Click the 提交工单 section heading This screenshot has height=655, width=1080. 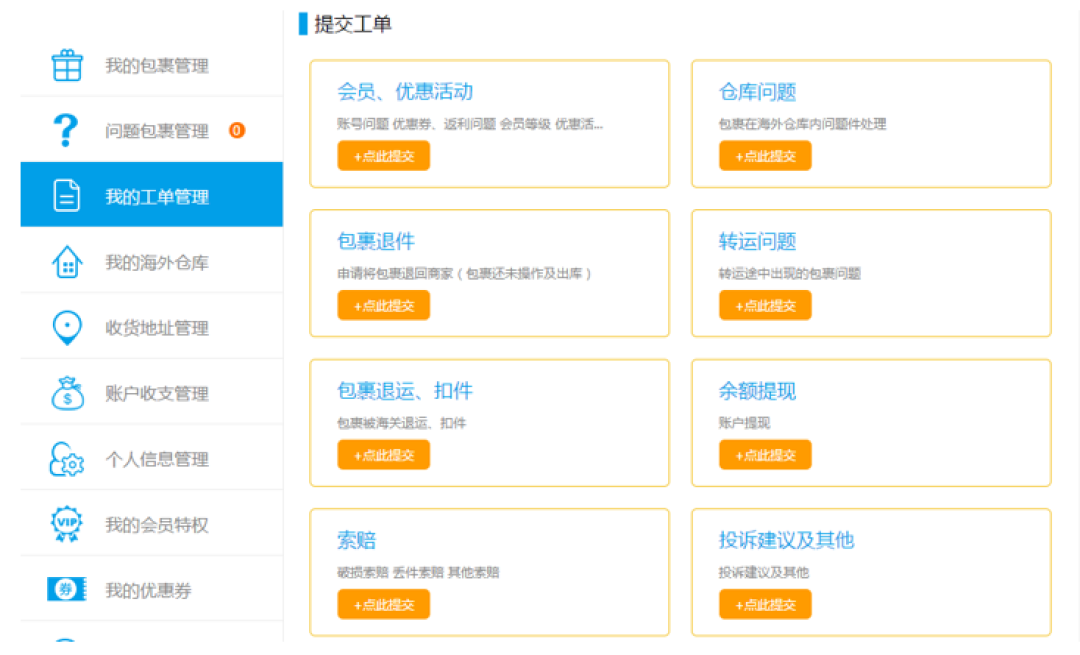coord(353,24)
